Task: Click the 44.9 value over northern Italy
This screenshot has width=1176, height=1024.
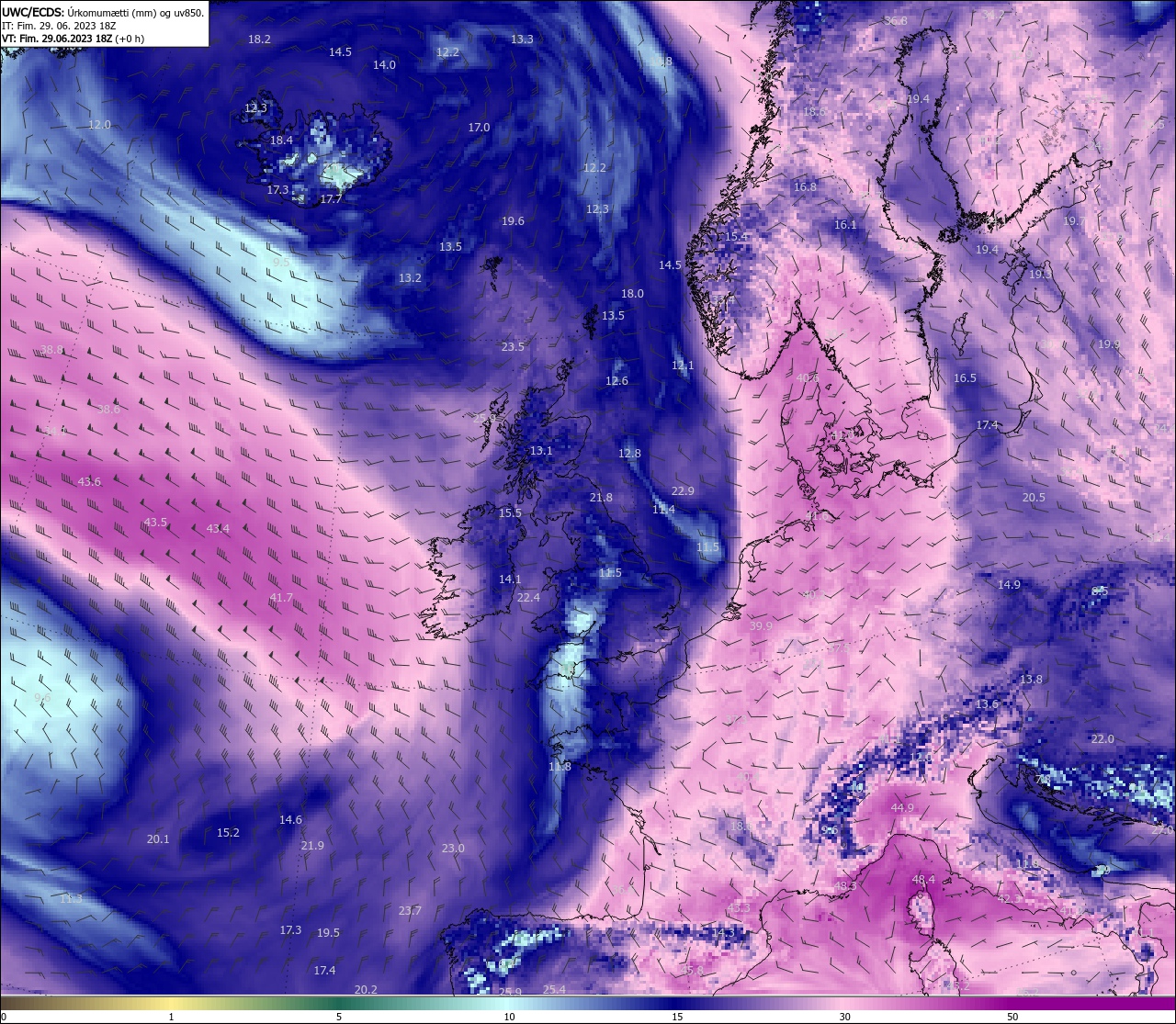Action: pos(902,808)
